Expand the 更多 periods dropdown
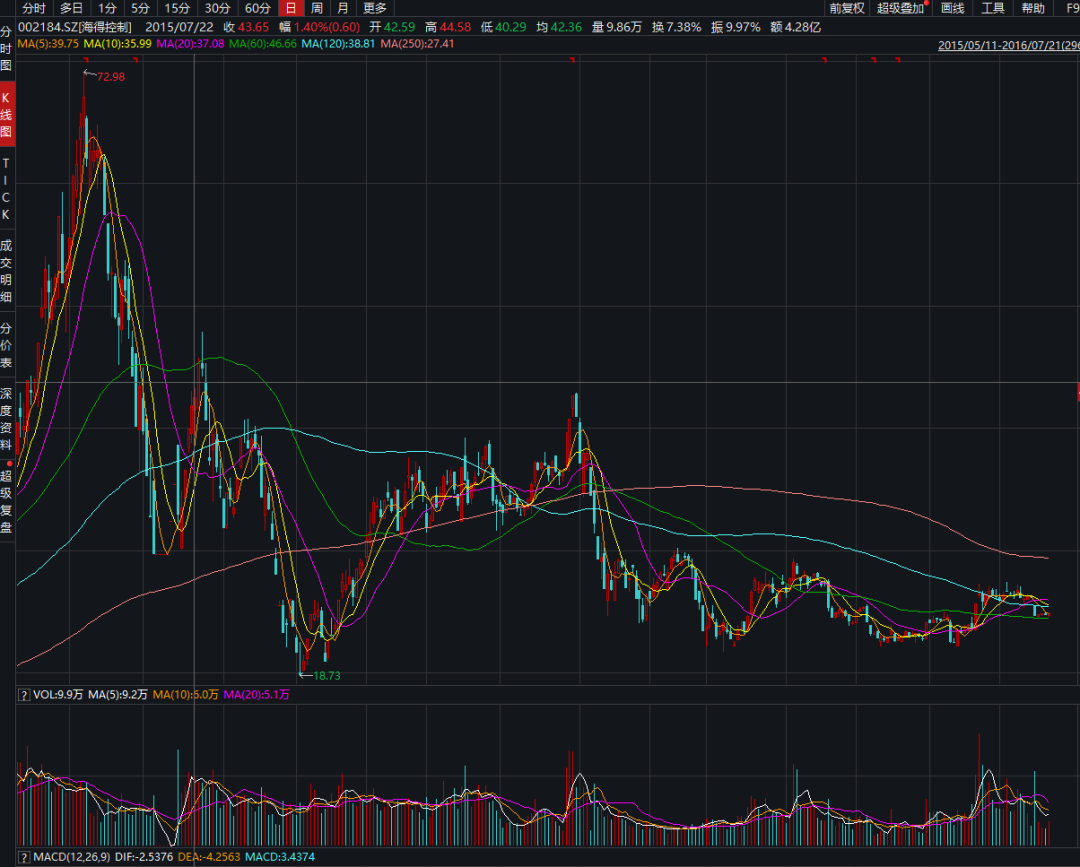The height and width of the screenshot is (867, 1080). [x=374, y=8]
